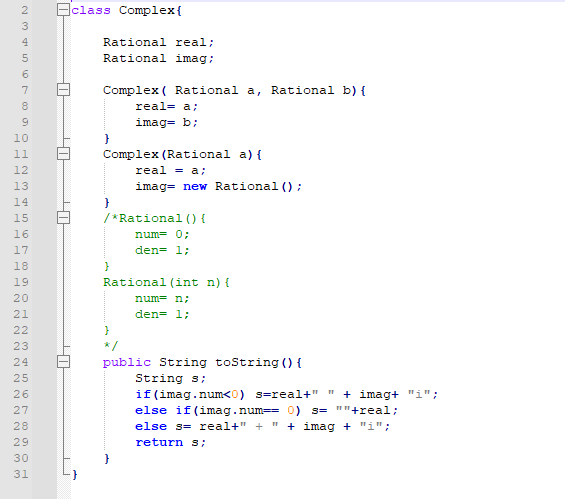Click the 'imag= b;' assignment line

[x=166, y=122]
